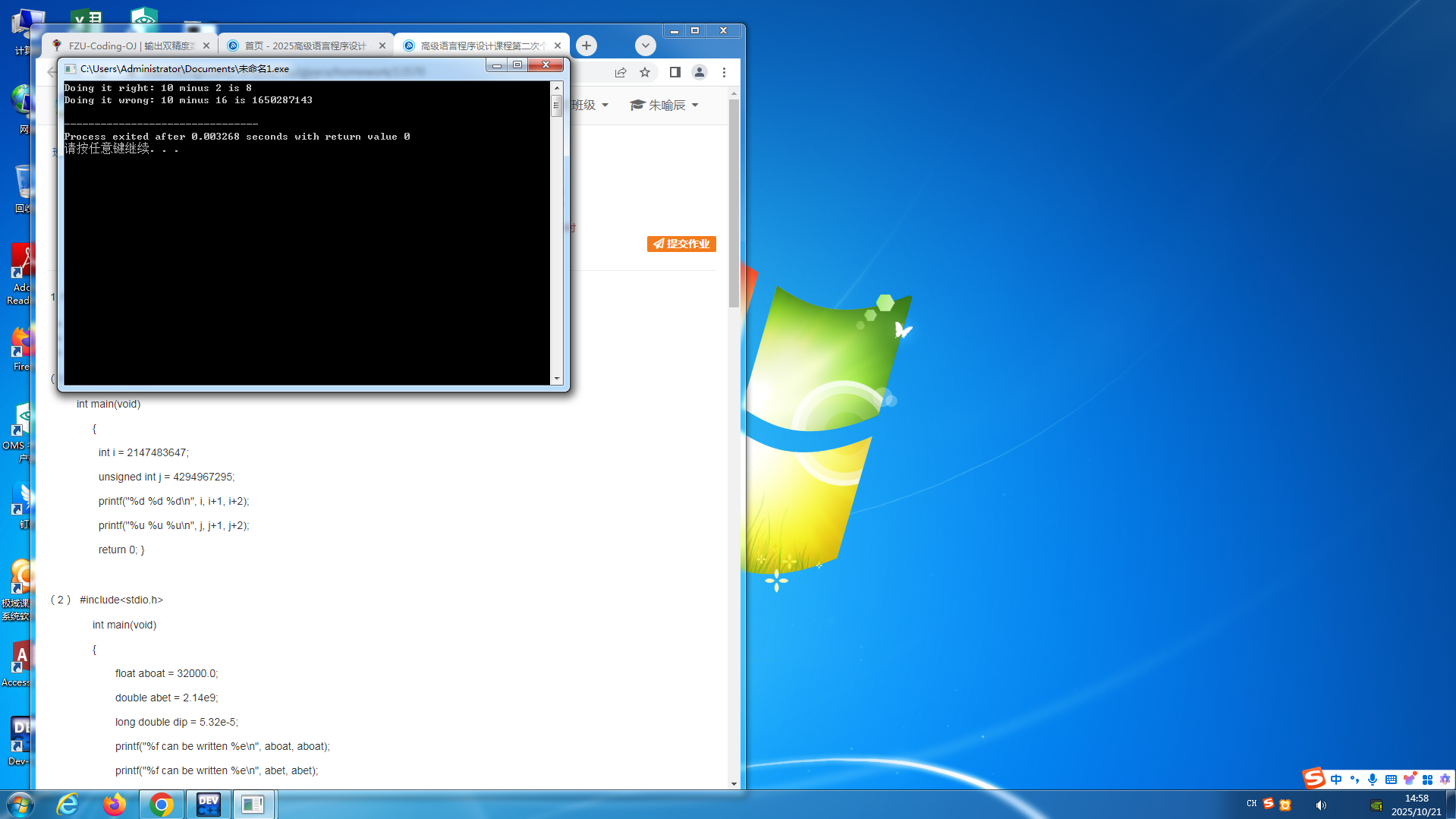Viewport: 1456px width, 819px height.
Task: Click the 提交作业 submit button
Action: click(x=681, y=244)
